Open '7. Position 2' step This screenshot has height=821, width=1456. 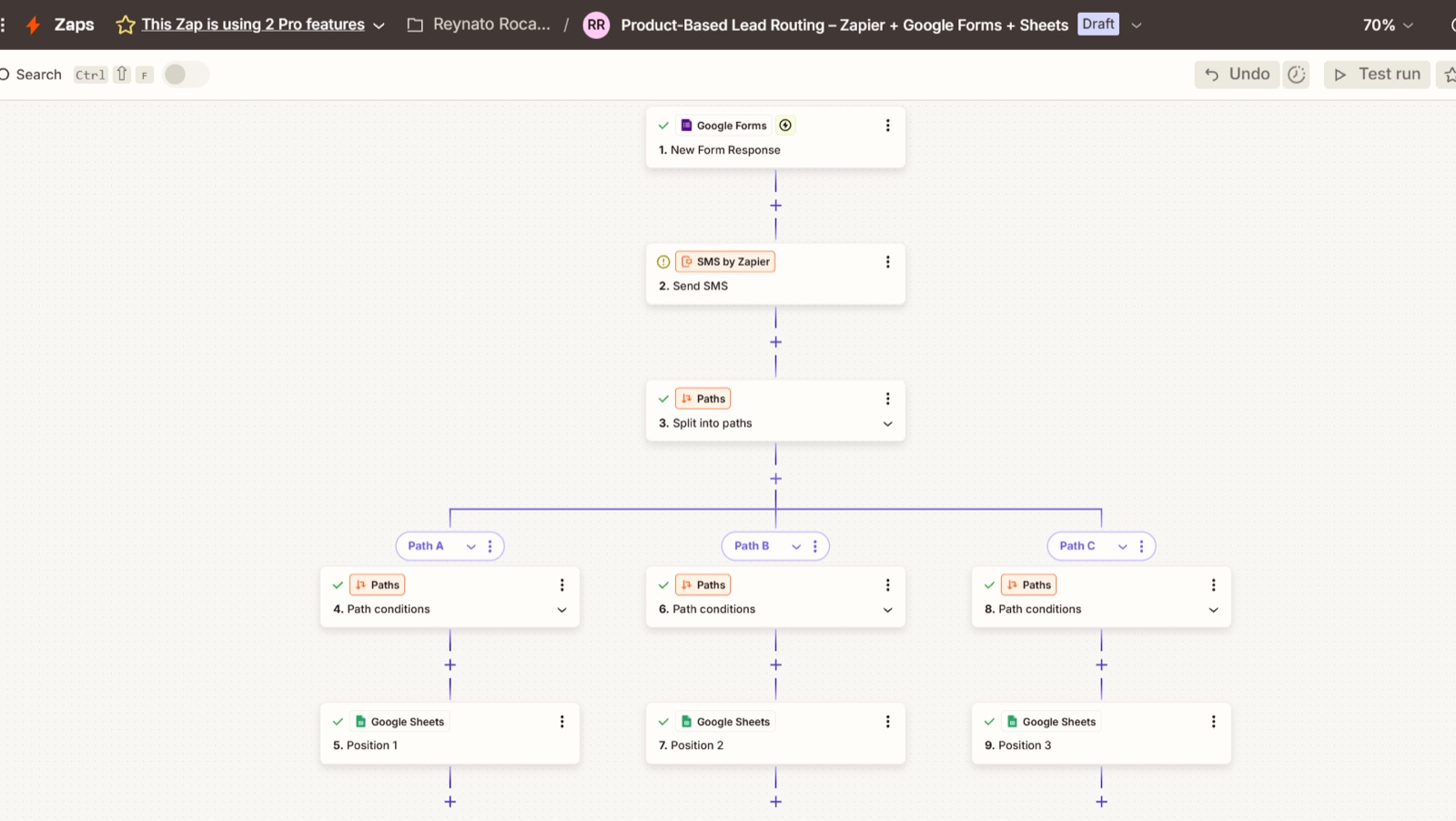click(775, 734)
